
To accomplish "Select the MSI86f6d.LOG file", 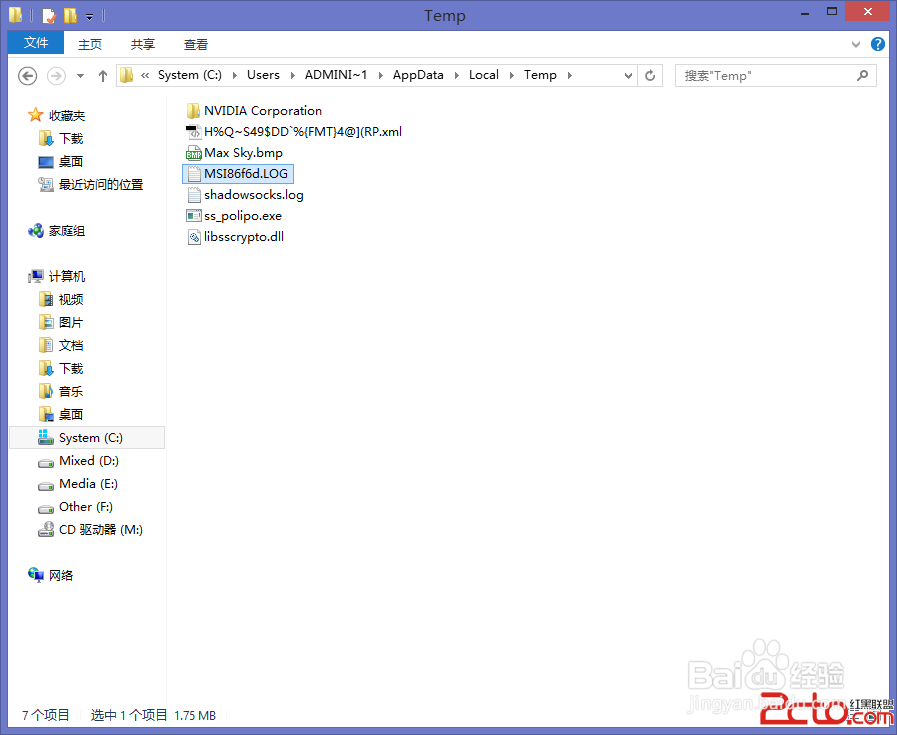I will tap(238, 174).
